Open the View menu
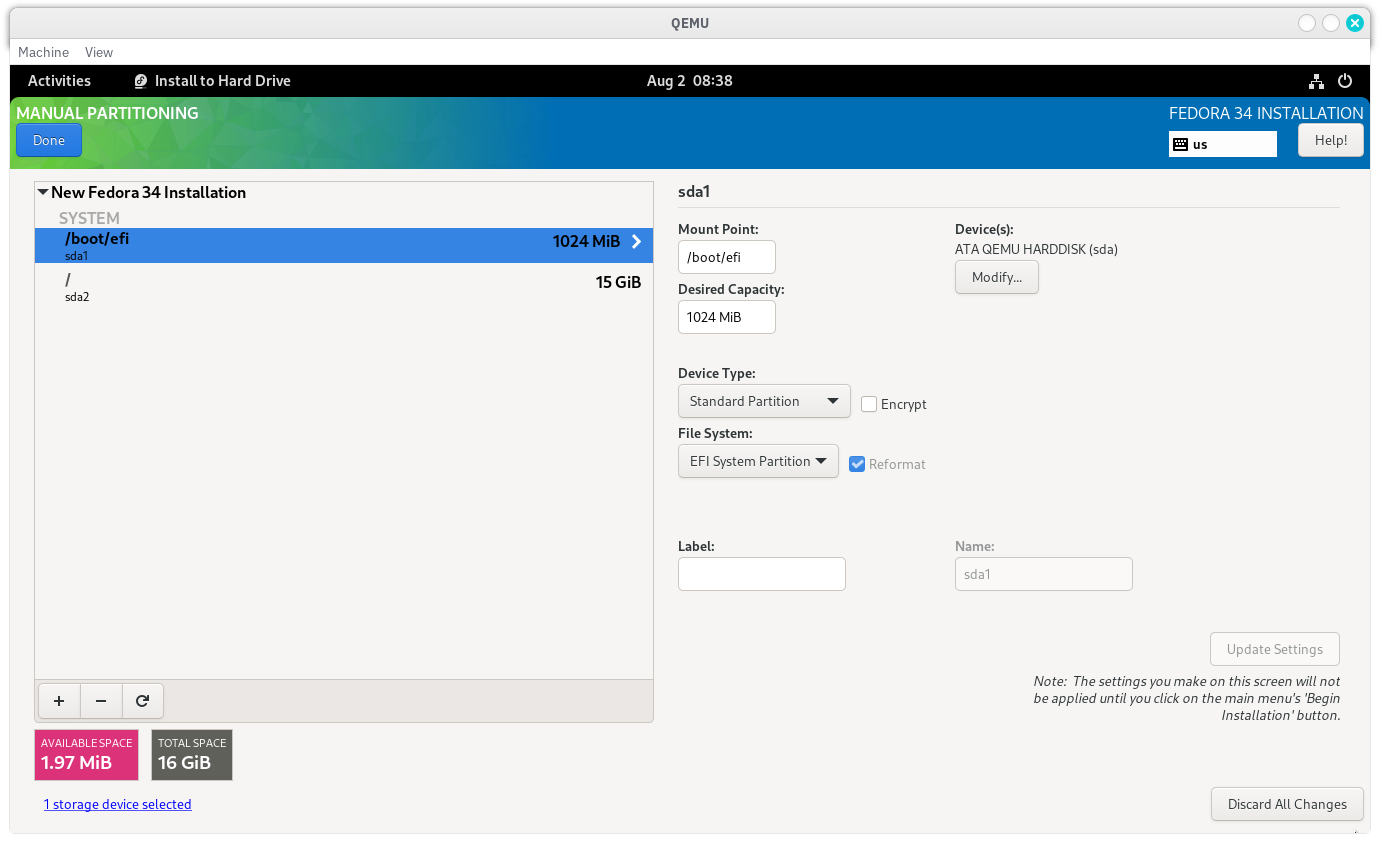The width and height of the screenshot is (1380, 843). (x=99, y=52)
